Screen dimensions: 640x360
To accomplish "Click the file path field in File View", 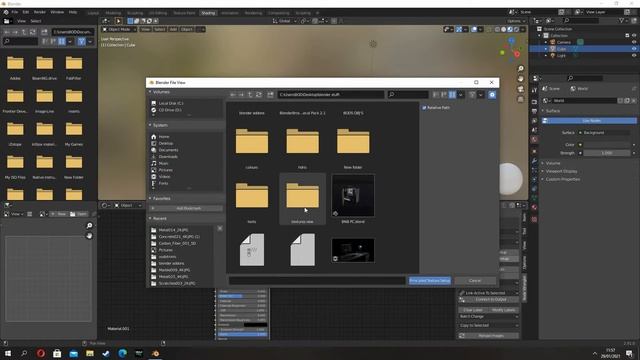I will click(331, 95).
